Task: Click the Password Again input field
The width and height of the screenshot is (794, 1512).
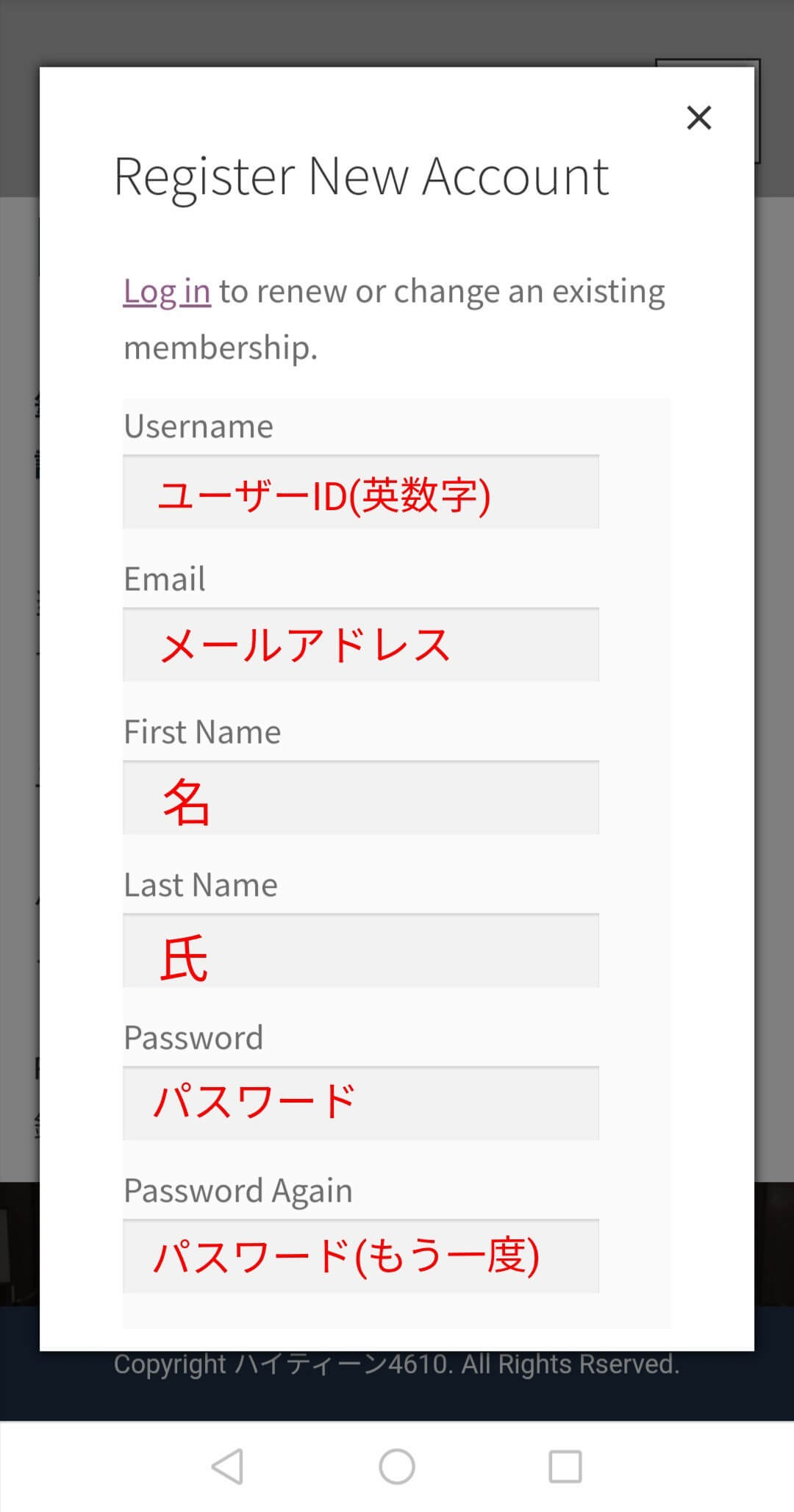Action: (x=360, y=1257)
